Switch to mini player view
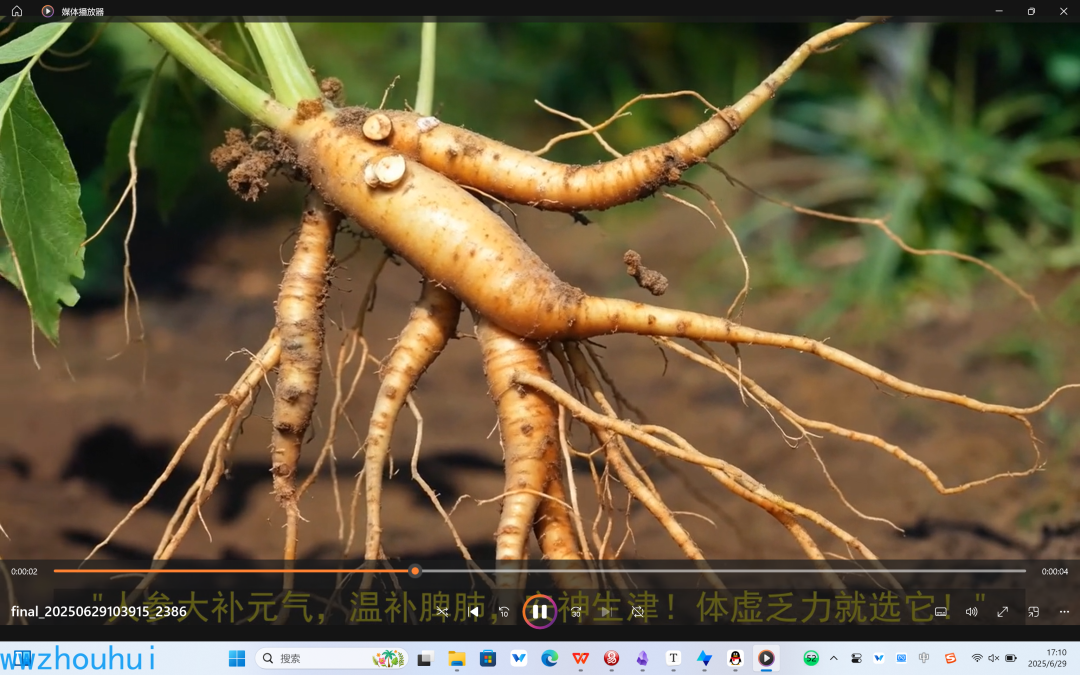This screenshot has height=675, width=1080. [x=1034, y=611]
